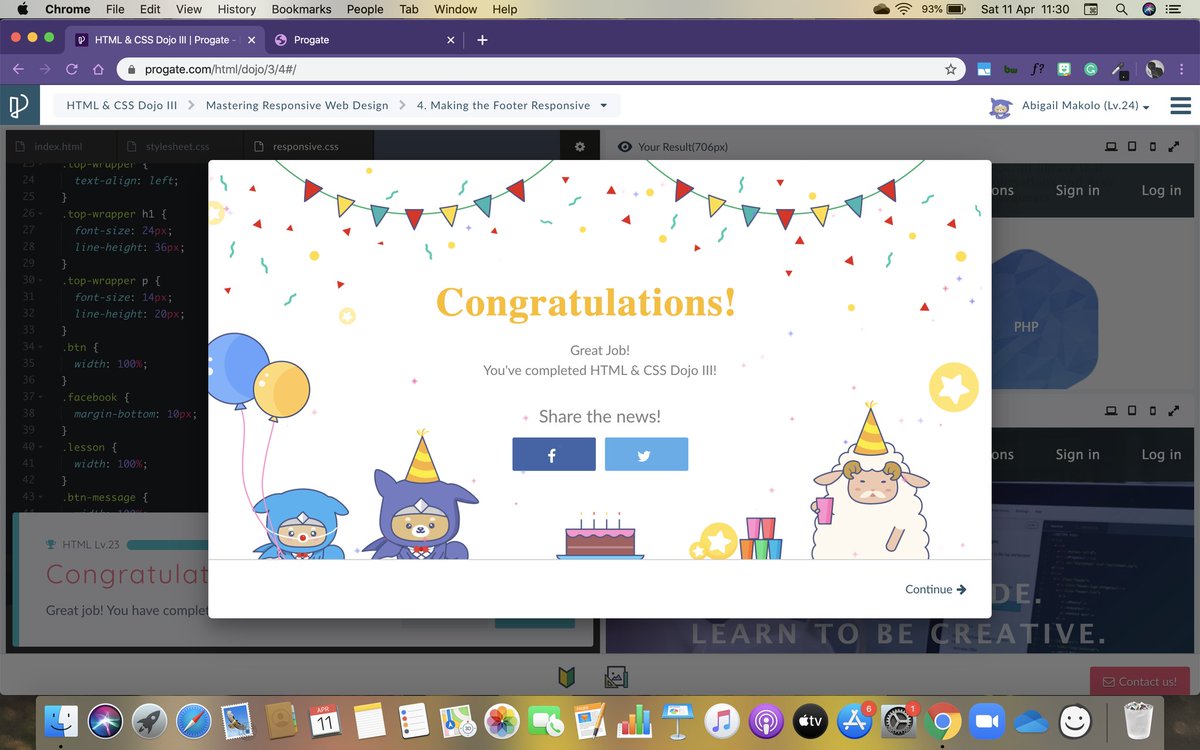Viewport: 1200px width, 750px height.
Task: Switch to the responsive.css tab
Action: click(x=305, y=145)
